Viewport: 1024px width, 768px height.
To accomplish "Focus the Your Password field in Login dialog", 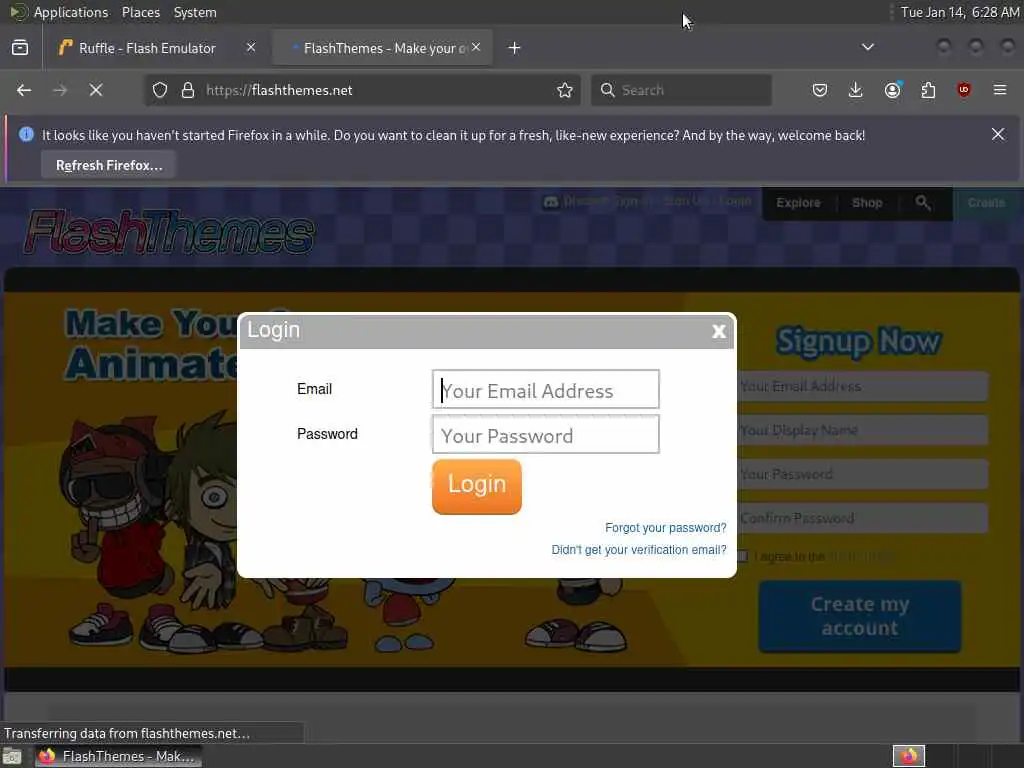I will pos(545,434).
